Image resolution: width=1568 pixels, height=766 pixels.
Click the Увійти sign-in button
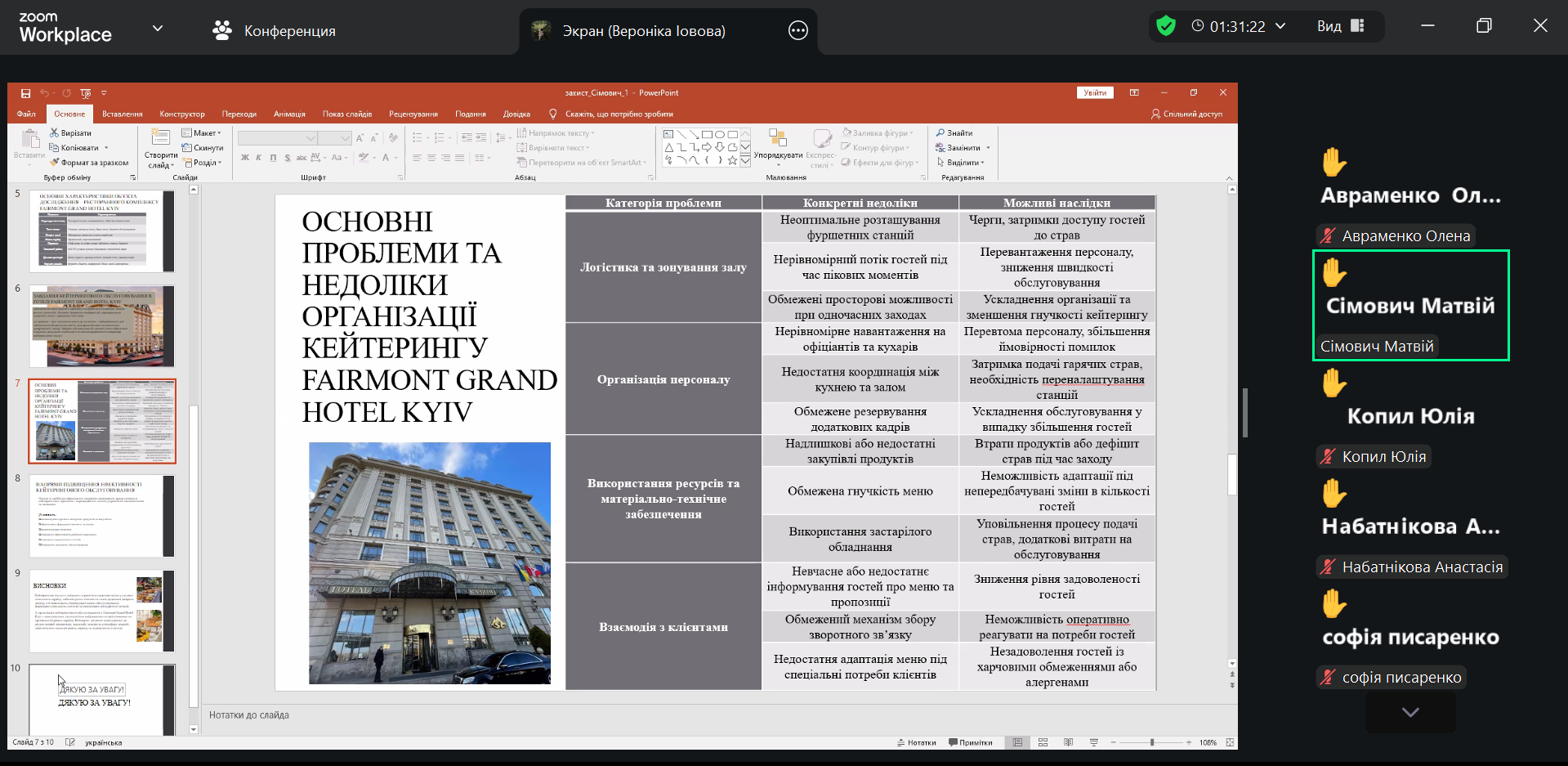coord(1095,93)
